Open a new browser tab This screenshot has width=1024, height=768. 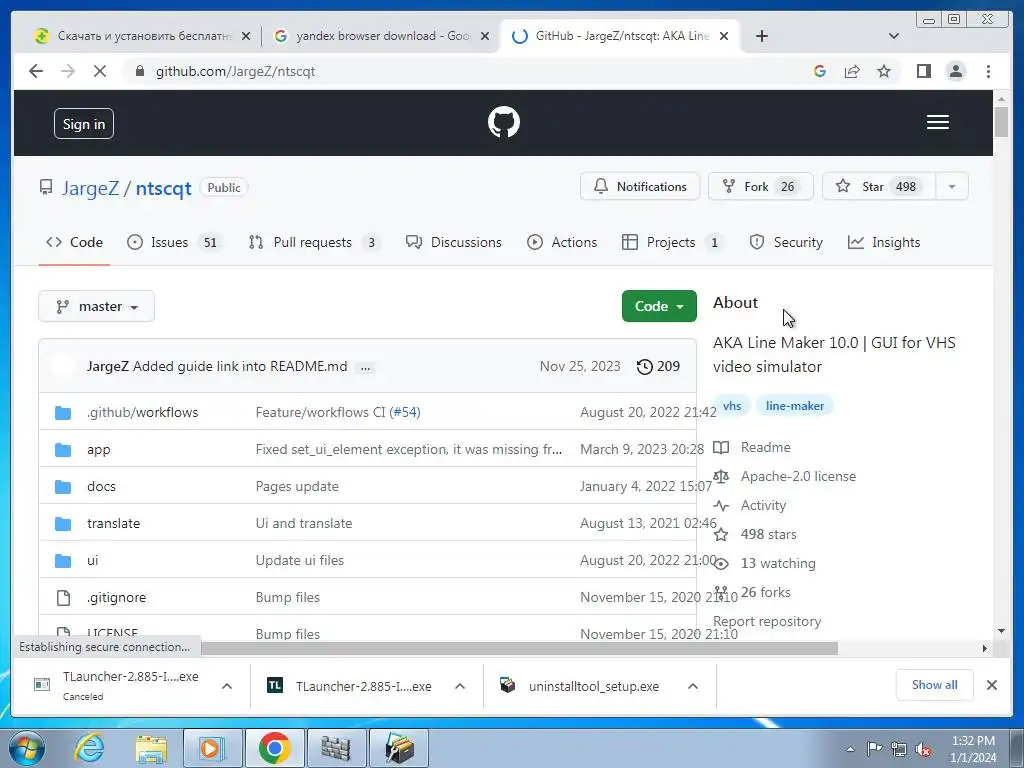pos(761,36)
